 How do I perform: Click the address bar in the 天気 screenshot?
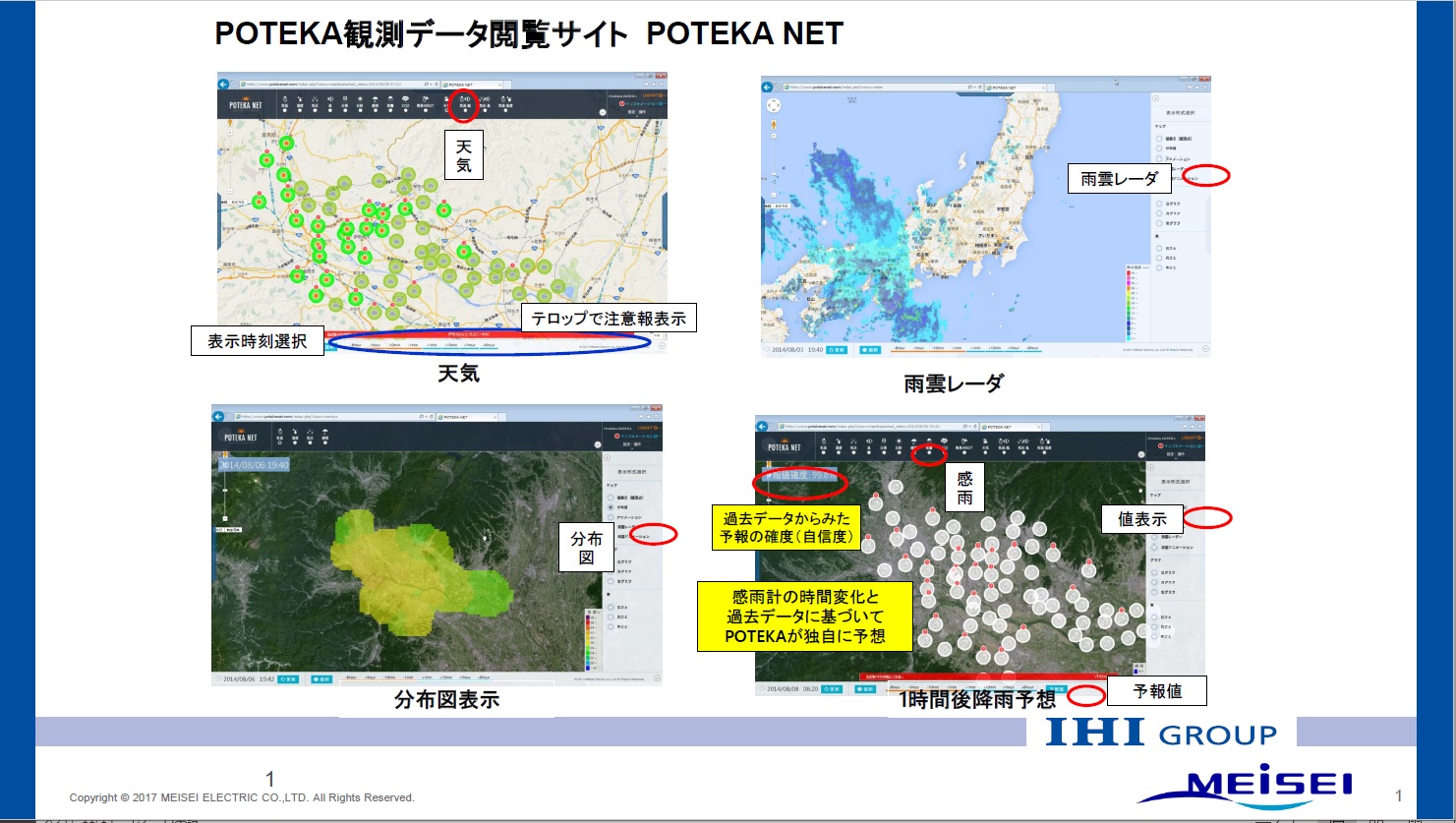340,85
